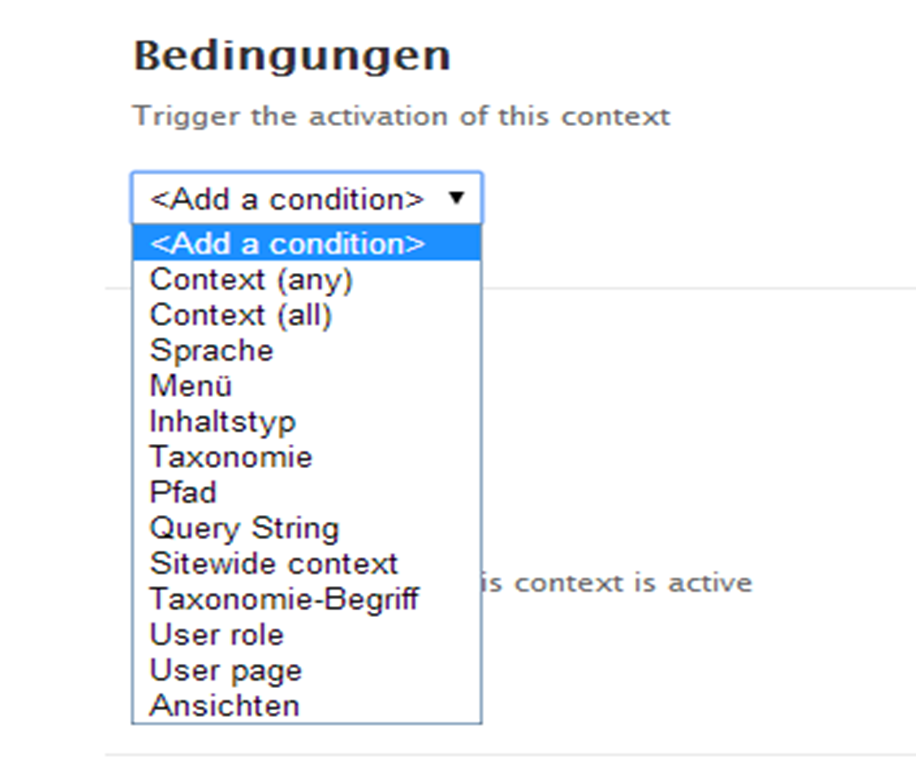Screen dimensions: 917x768
Task: Select 'Taxonomie-Begriff' in the dropdown list
Action: pyautogui.click(x=284, y=599)
